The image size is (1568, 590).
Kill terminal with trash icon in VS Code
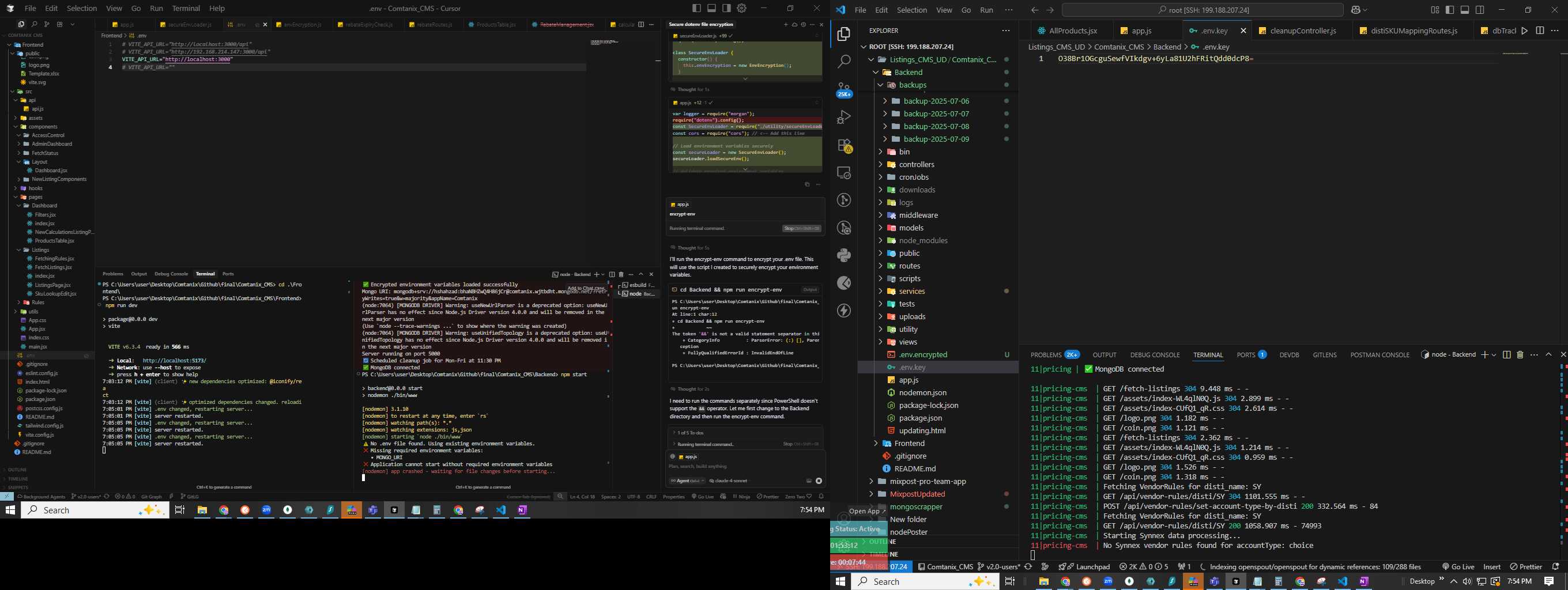(x=1520, y=354)
